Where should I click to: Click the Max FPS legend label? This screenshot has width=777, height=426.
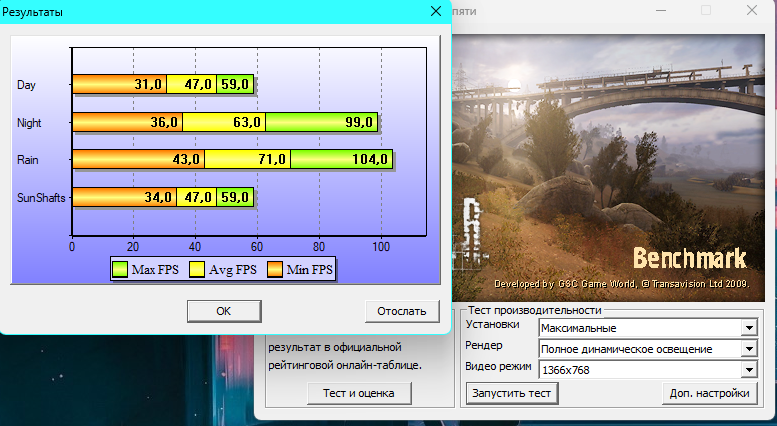[155, 269]
